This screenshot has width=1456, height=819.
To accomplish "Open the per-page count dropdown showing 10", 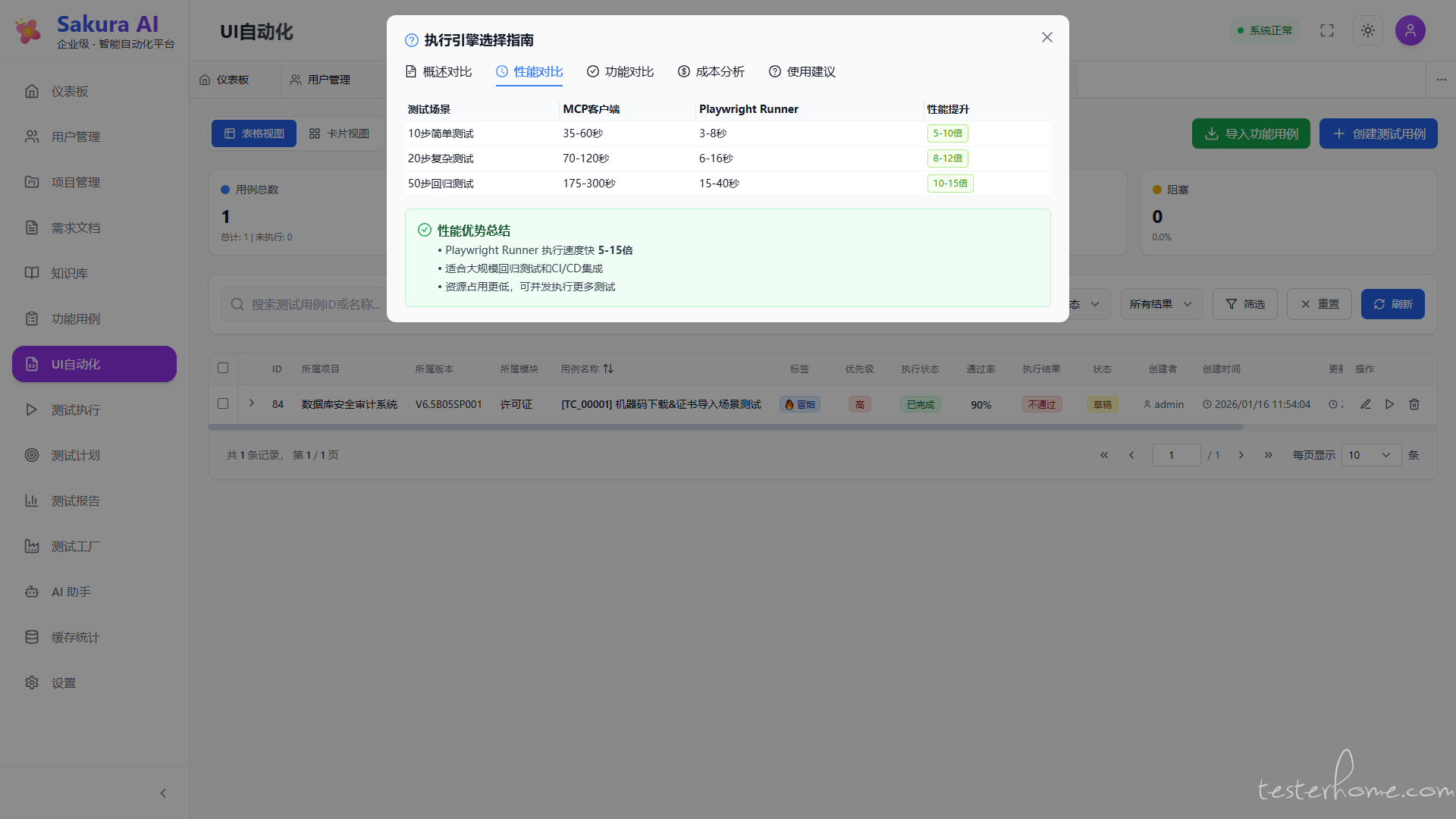I will tap(1370, 455).
